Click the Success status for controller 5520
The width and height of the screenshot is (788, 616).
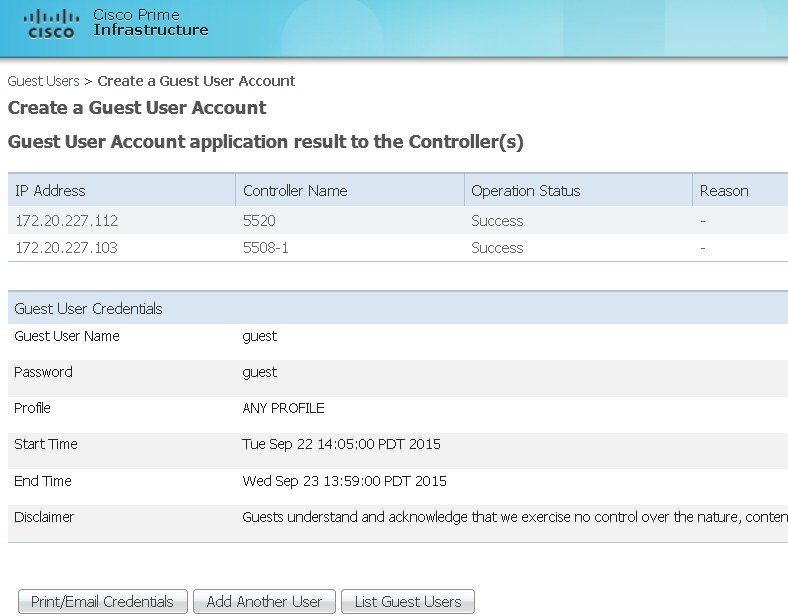(x=497, y=221)
